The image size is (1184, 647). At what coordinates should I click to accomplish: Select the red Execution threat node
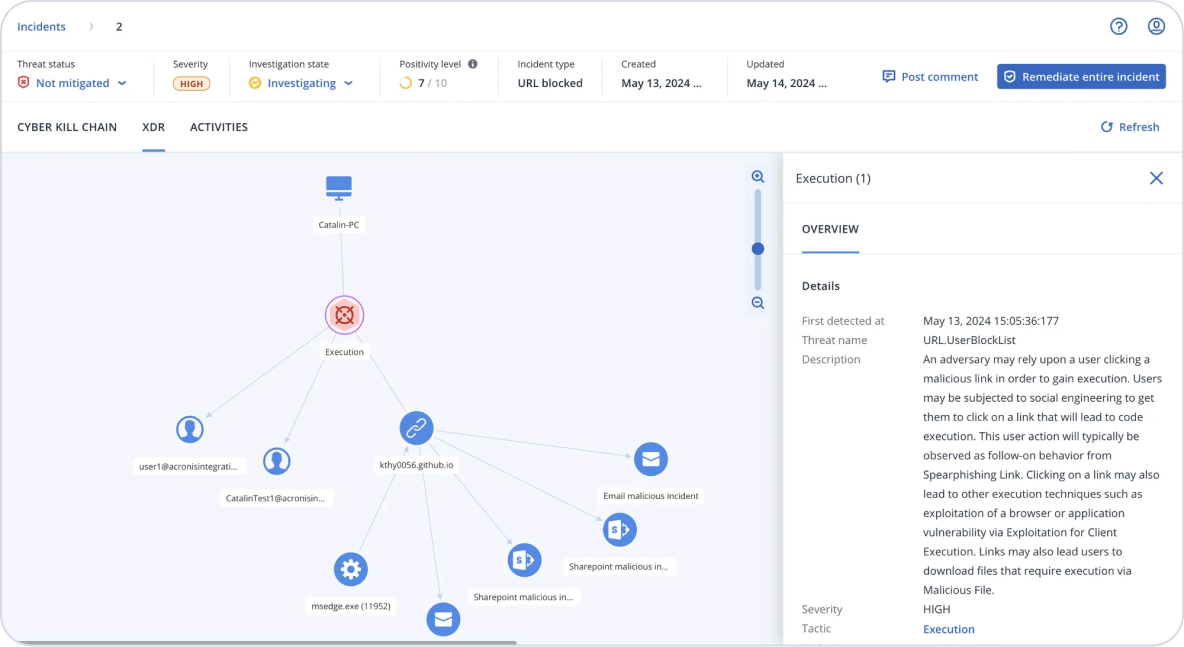(344, 315)
